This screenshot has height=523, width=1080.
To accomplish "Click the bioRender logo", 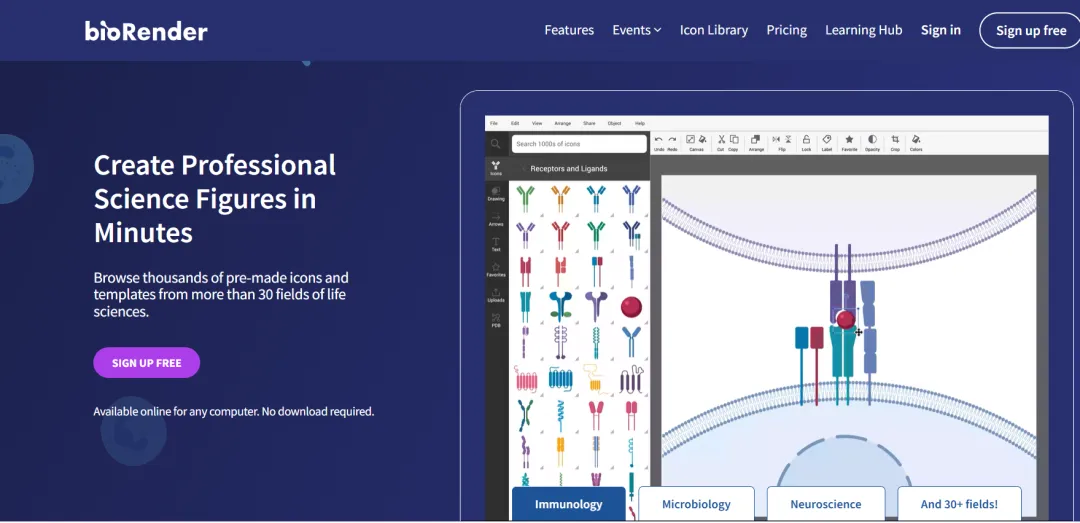I will click(x=146, y=31).
